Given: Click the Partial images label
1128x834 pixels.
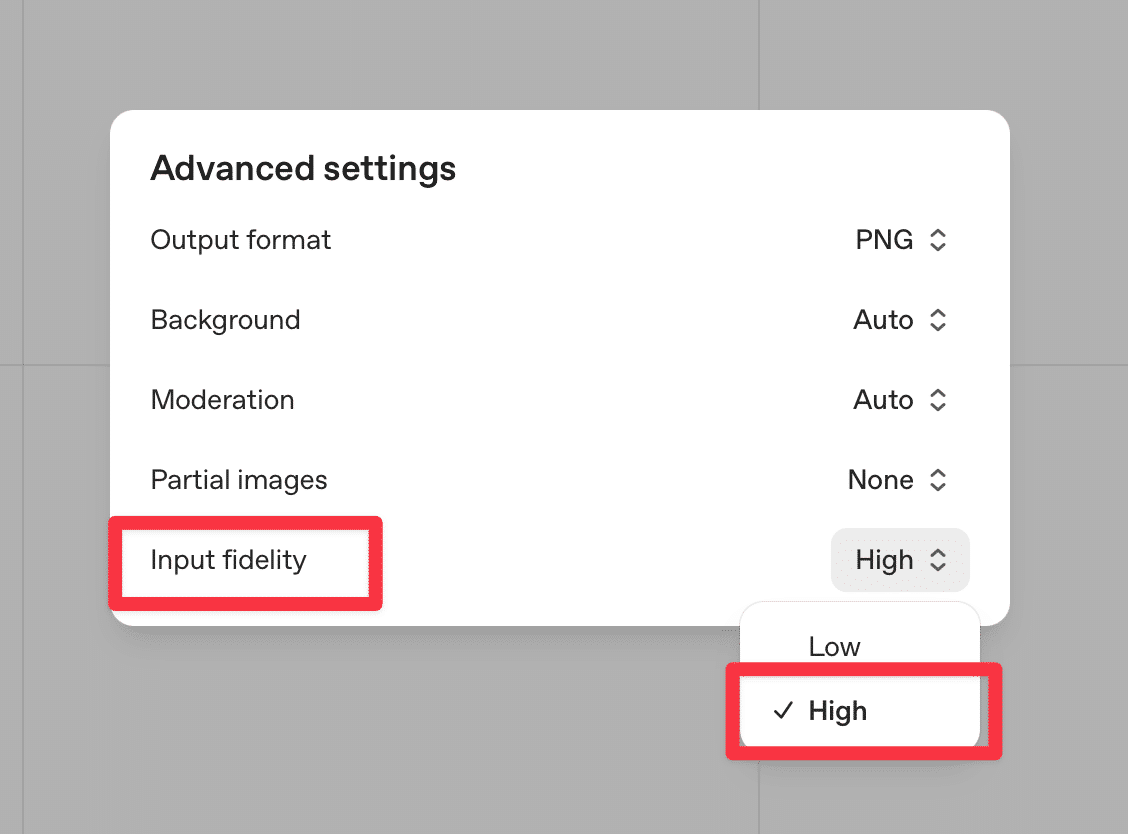Looking at the screenshot, I should click(x=238, y=480).
